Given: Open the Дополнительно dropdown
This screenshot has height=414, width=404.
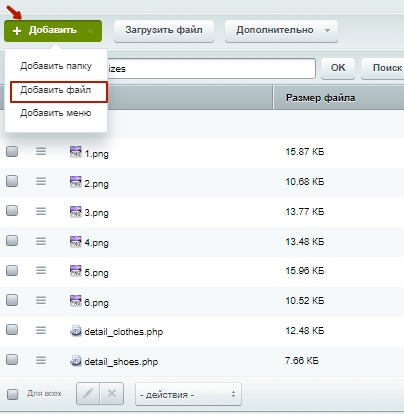Looking at the screenshot, I should 281,31.
